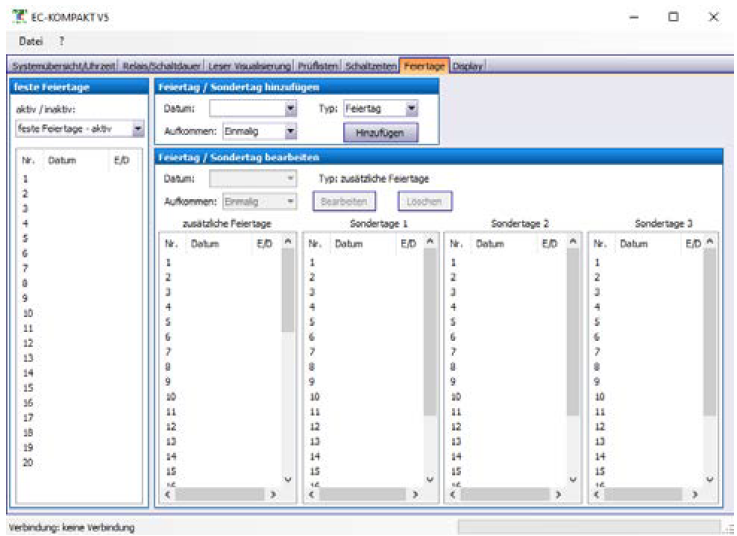Click scroll right arrow in Sondertage 3 list
The image size is (737, 536).
click(x=694, y=494)
